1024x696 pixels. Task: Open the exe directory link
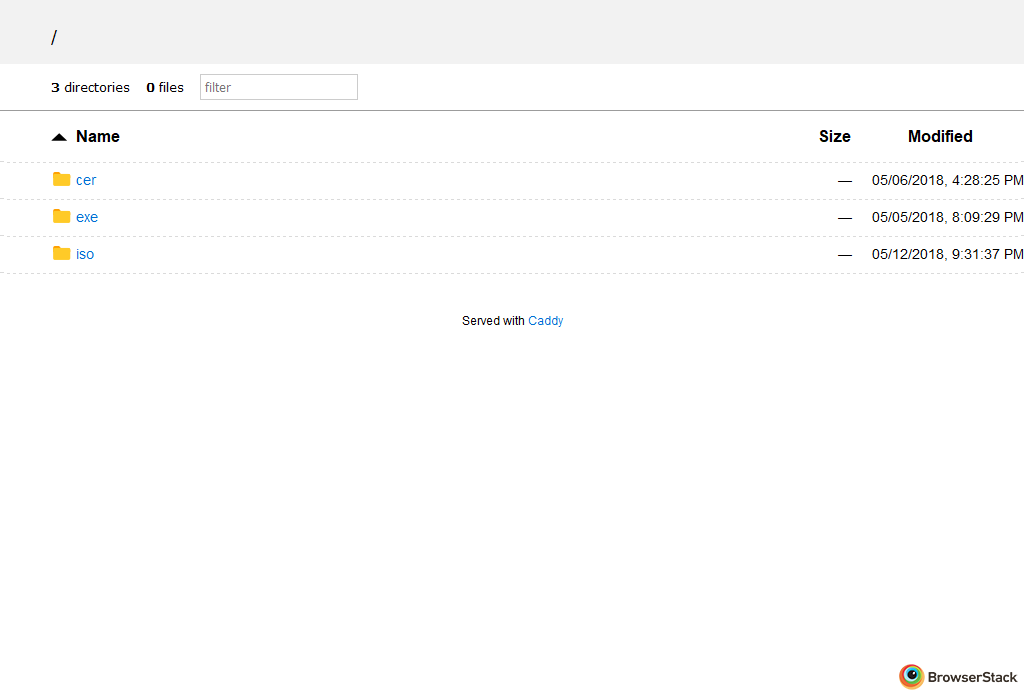click(x=87, y=217)
